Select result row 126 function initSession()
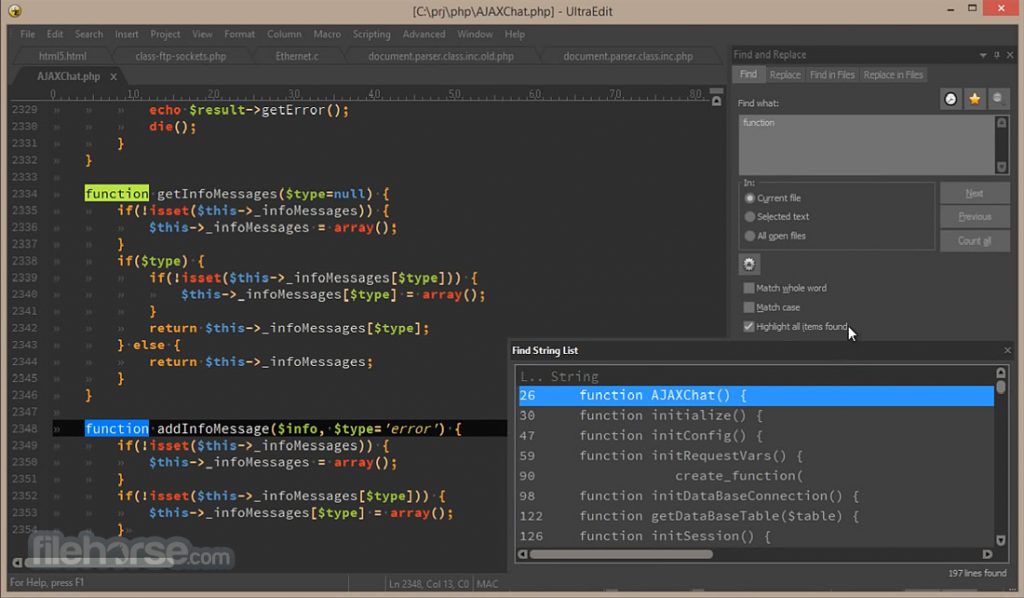 click(756, 536)
